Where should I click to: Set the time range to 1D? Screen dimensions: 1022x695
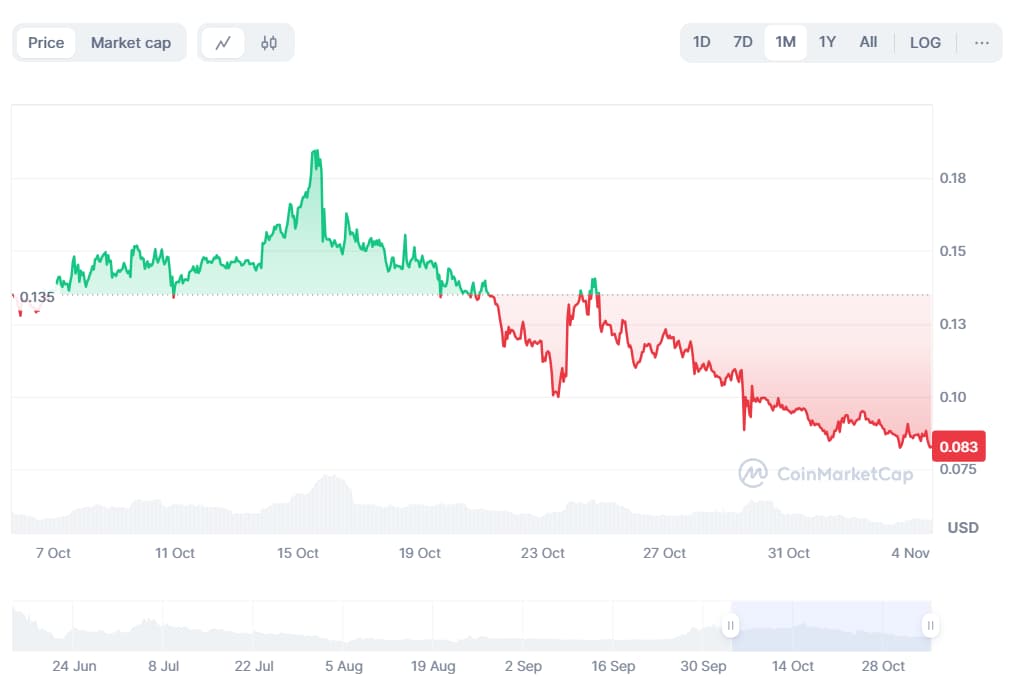(x=702, y=43)
